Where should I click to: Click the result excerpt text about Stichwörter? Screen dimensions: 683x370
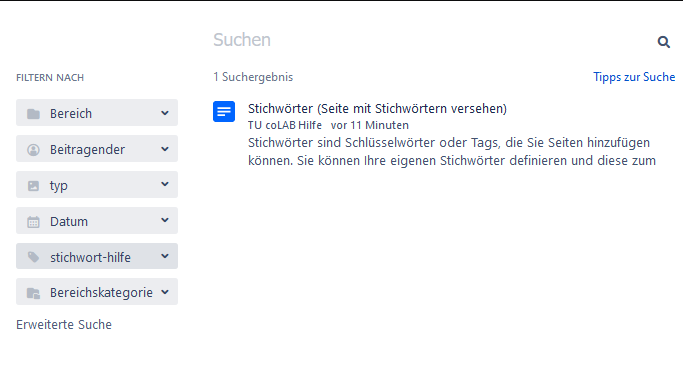tap(452, 152)
